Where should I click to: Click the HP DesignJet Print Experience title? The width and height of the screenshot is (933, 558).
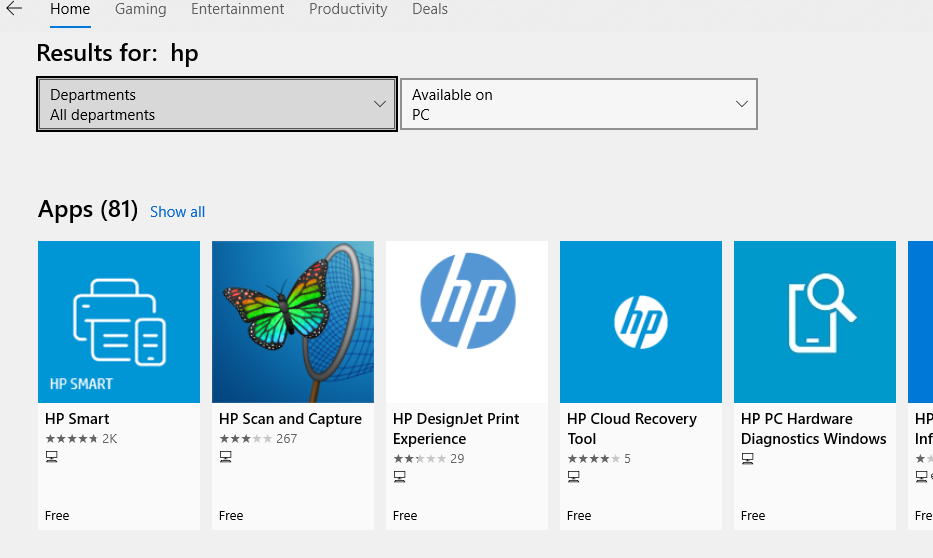456,429
